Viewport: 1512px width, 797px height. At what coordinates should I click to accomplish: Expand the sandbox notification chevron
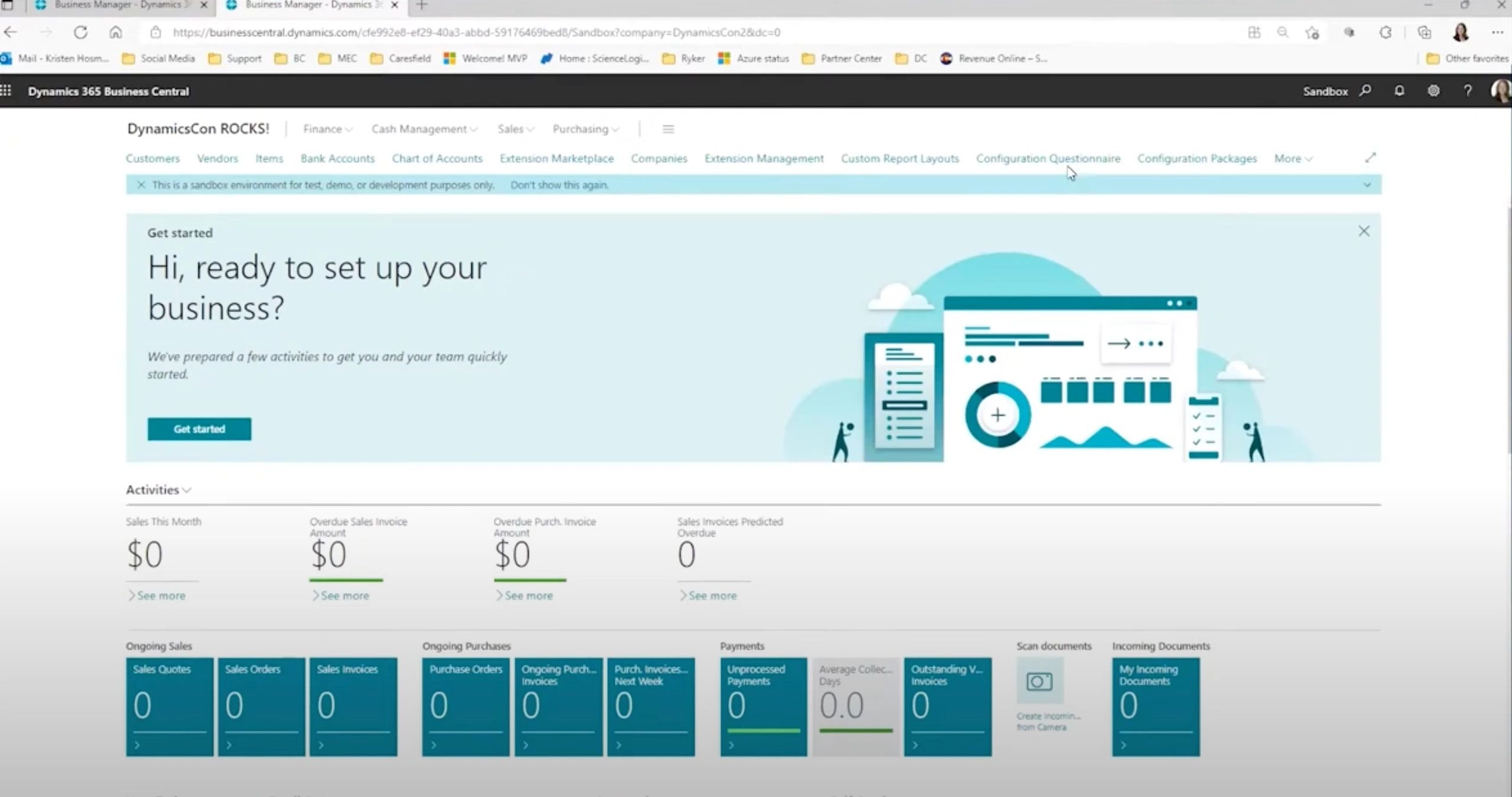pos(1367,185)
